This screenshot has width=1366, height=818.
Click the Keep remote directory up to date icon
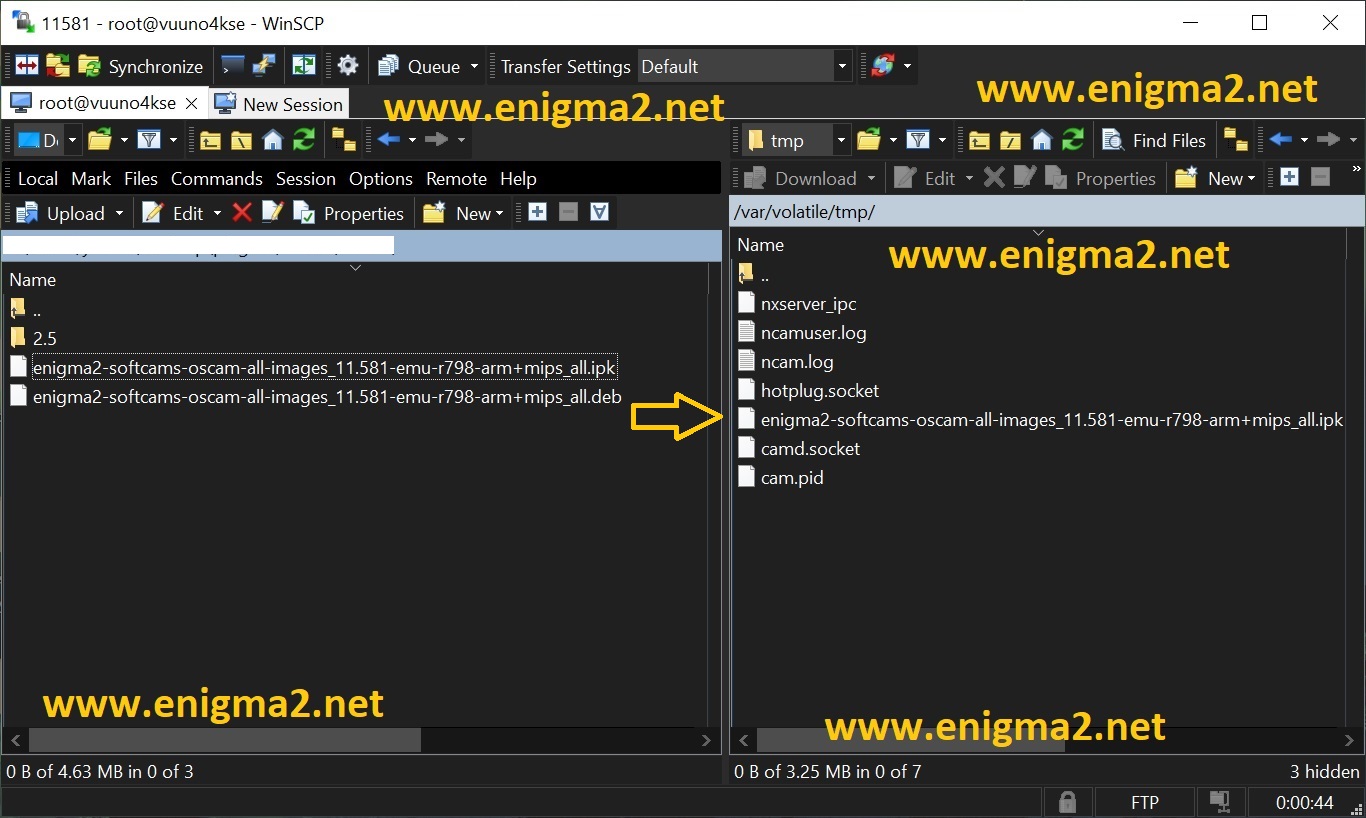click(x=303, y=67)
